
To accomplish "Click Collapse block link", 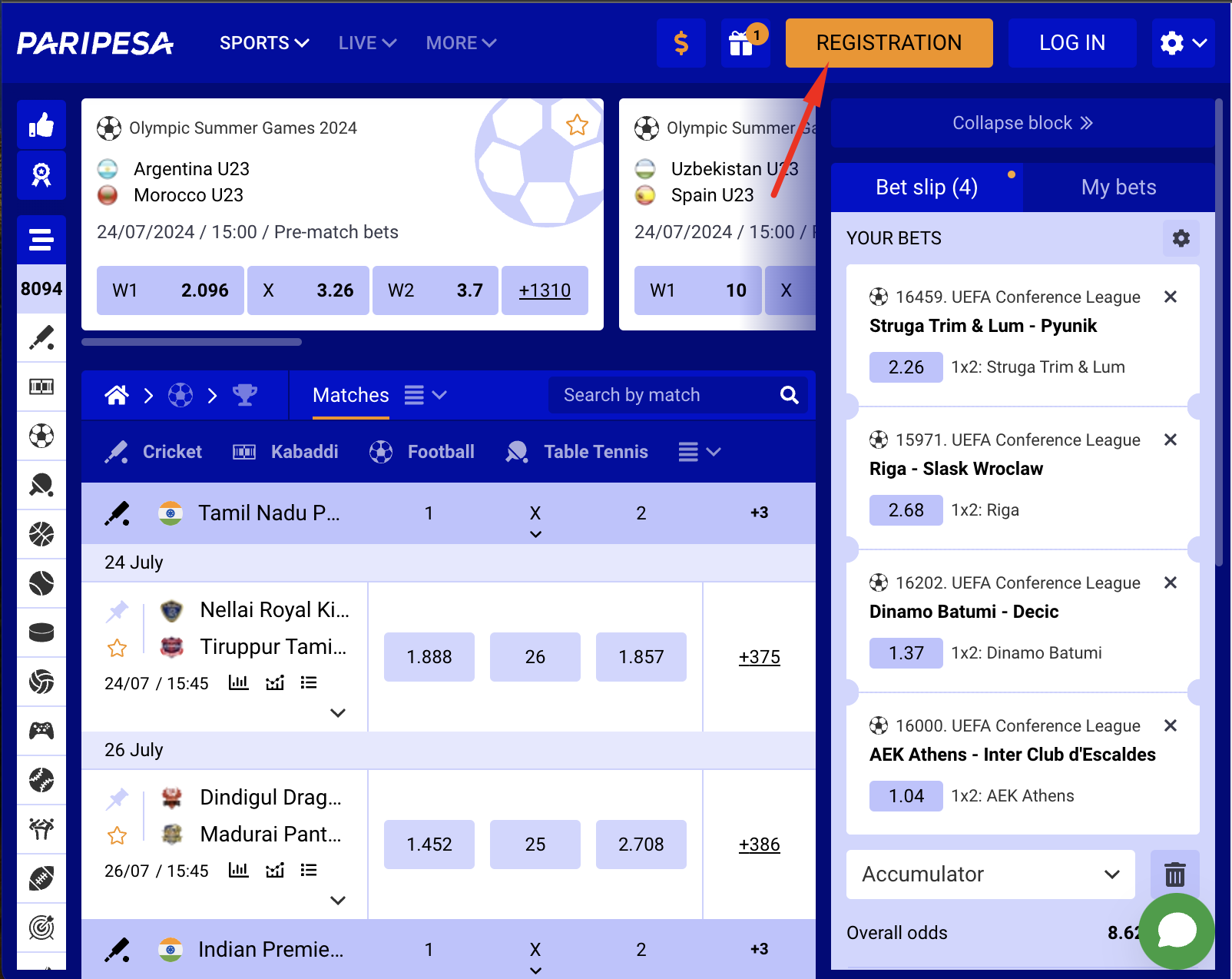I will [1023, 123].
